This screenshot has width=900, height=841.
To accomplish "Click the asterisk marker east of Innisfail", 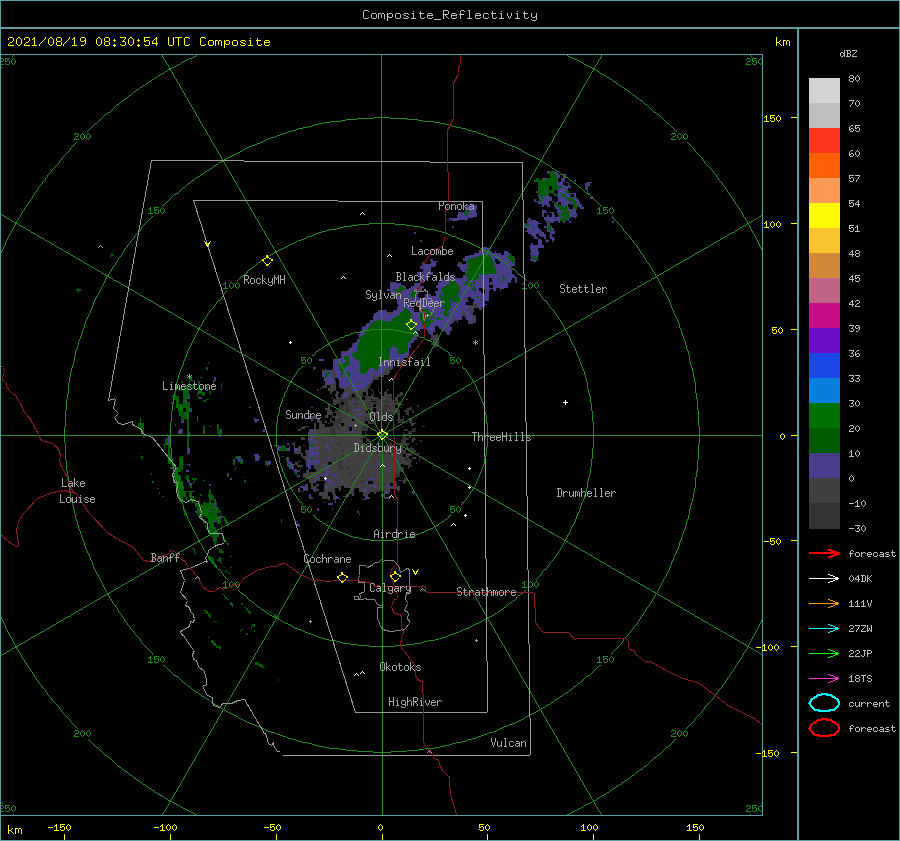I will (x=475, y=343).
